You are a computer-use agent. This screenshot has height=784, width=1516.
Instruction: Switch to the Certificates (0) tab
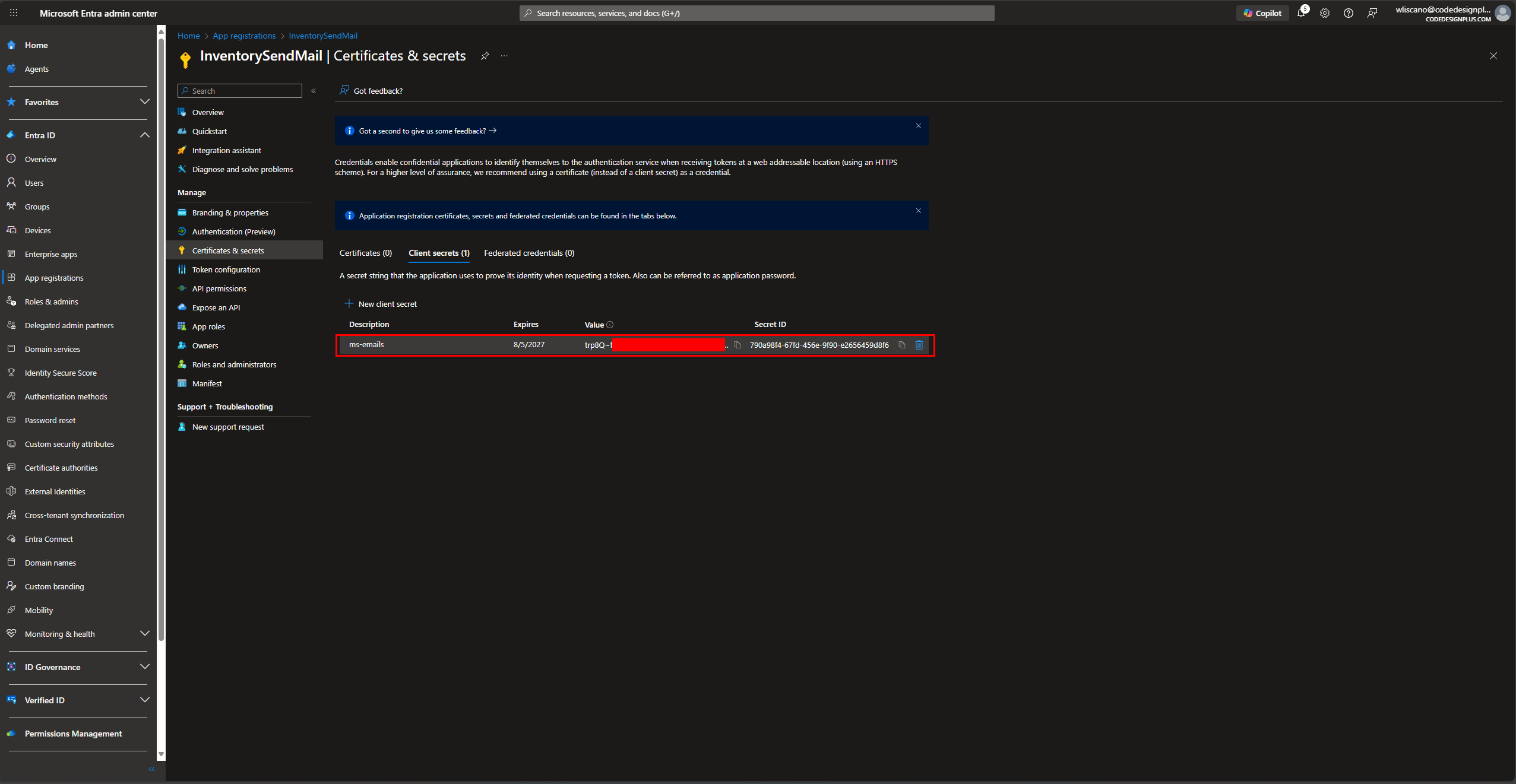click(366, 253)
